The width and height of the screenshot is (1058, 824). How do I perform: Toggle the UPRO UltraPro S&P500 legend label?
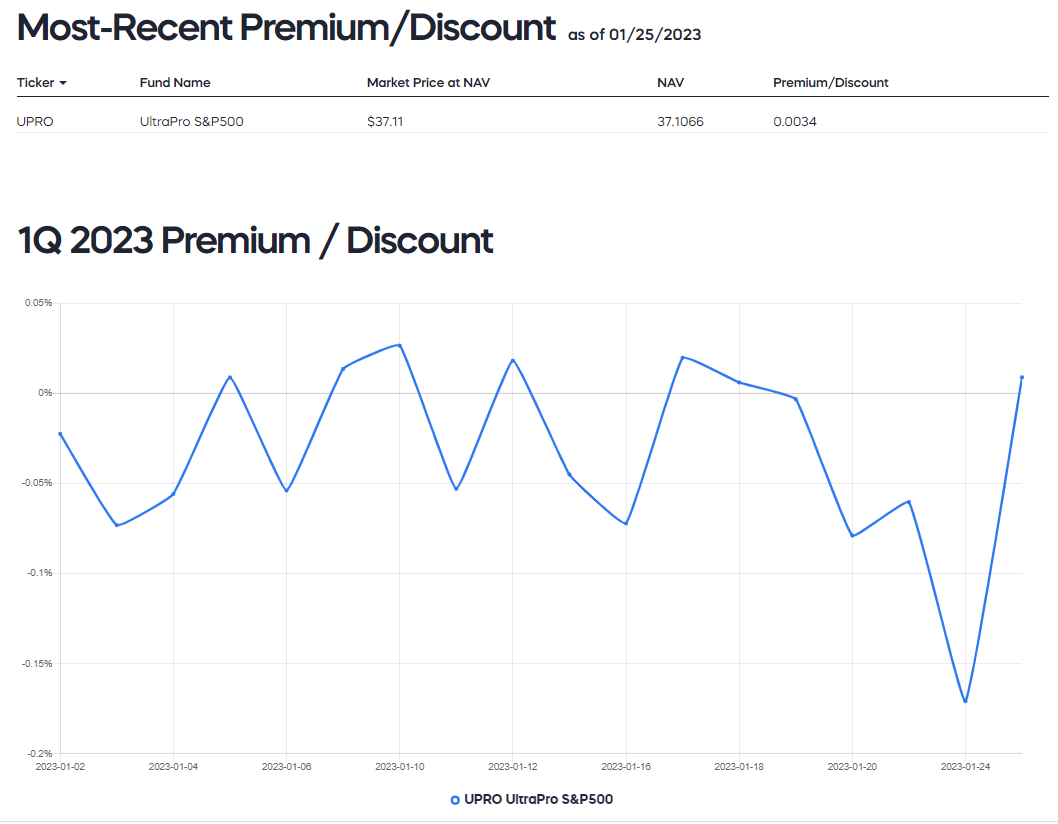(x=538, y=800)
